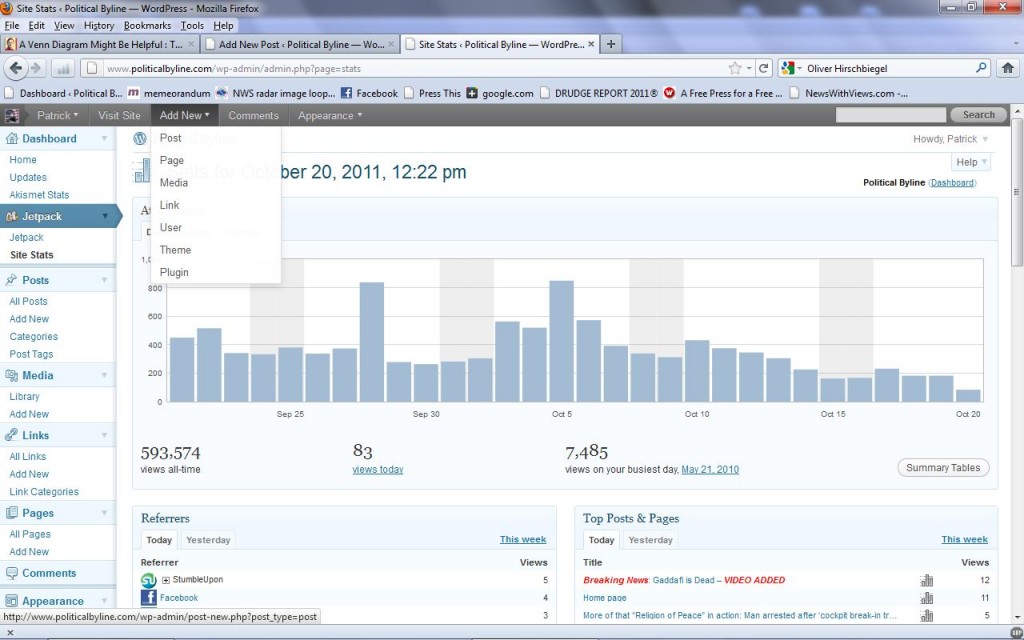
Task: Click stats icon next to Home page entry
Action: pyautogui.click(x=926, y=598)
